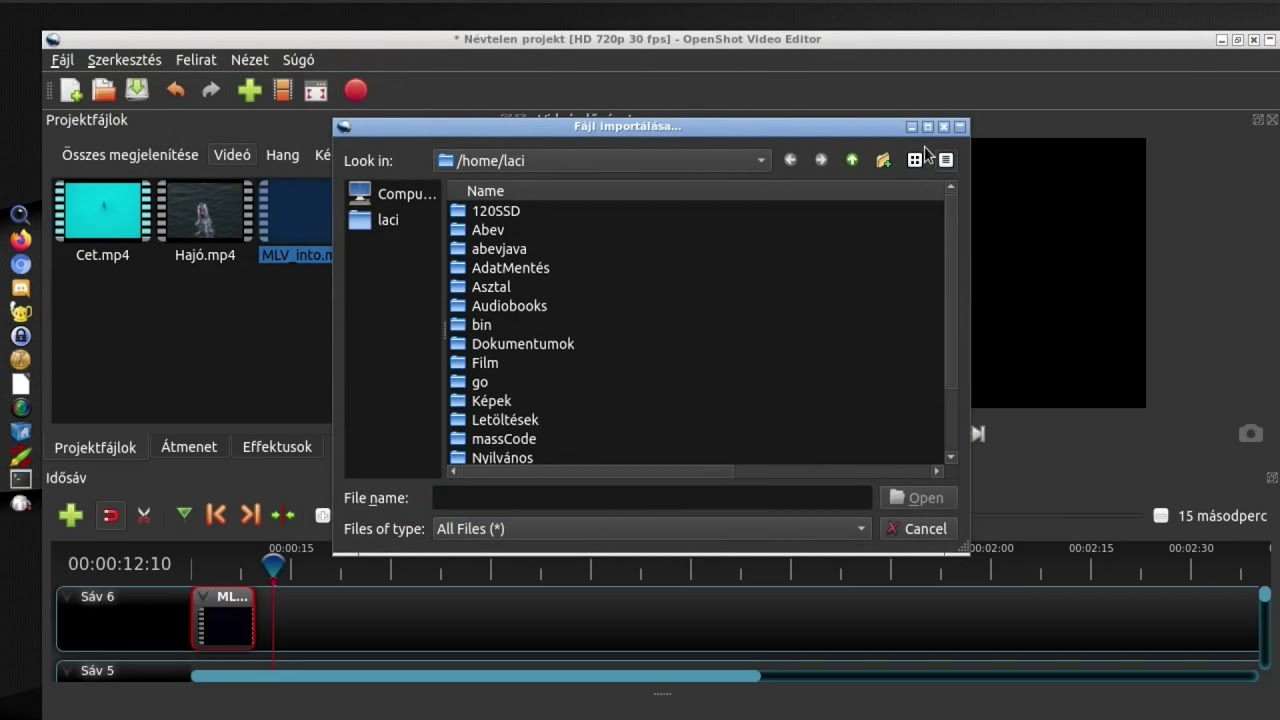Switch to Átmenet tab
This screenshot has height=720, width=1280.
189,447
